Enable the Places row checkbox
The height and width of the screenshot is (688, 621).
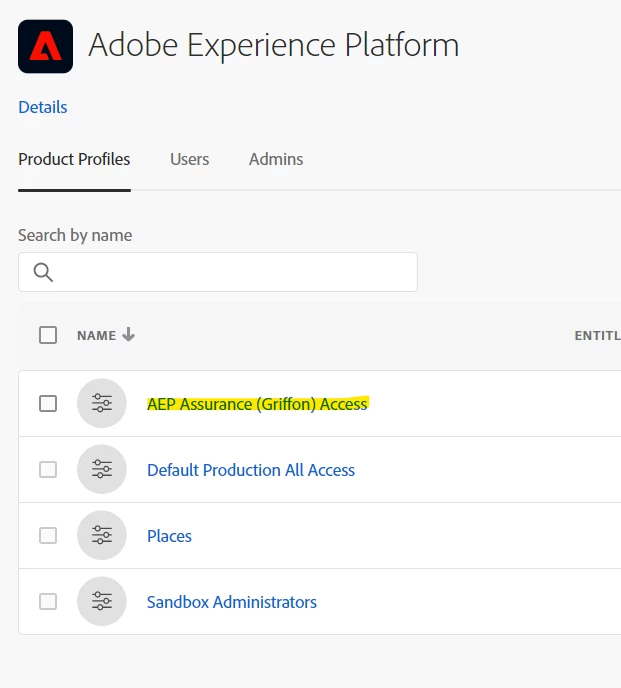click(48, 536)
